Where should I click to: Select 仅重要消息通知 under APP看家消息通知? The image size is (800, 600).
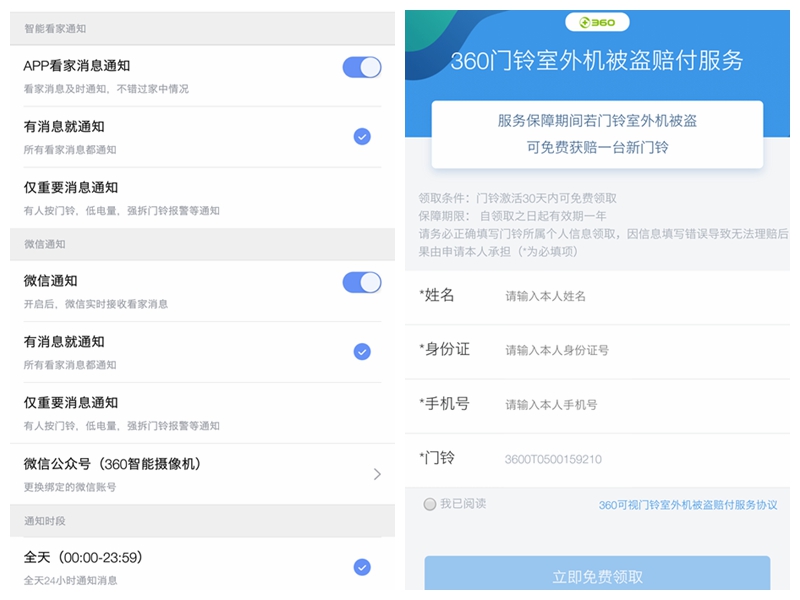[202, 198]
